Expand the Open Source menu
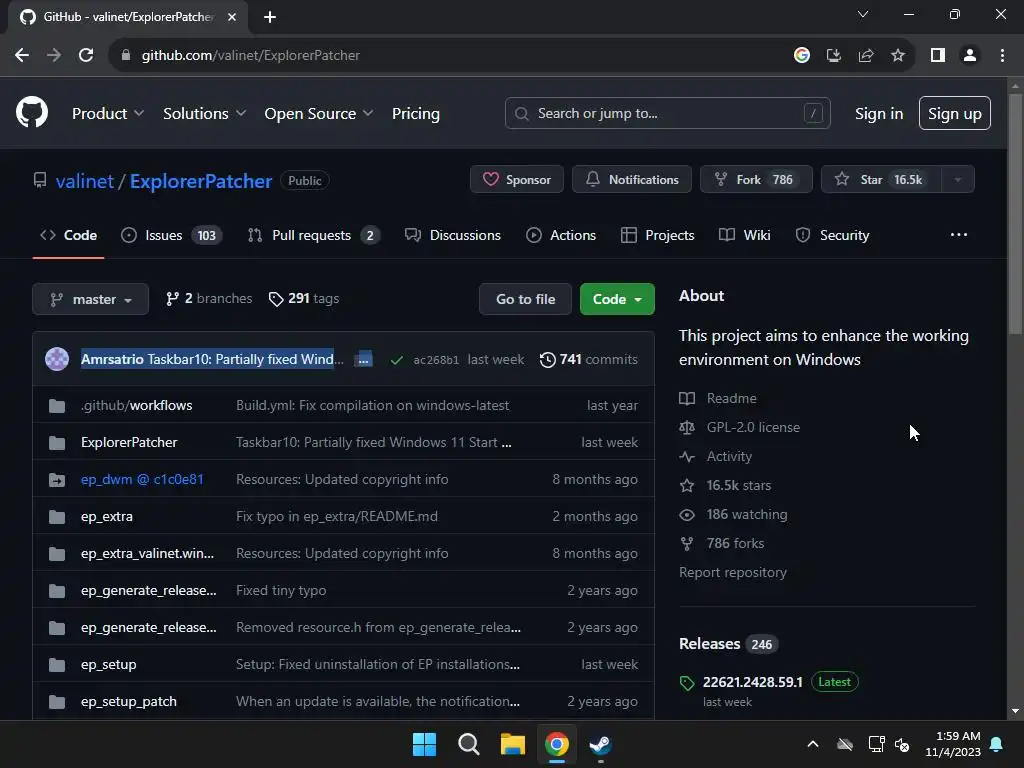 click(x=319, y=113)
